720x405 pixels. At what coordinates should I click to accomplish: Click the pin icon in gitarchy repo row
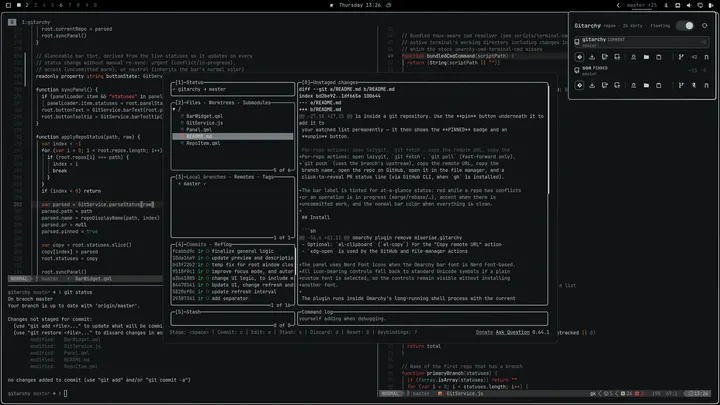click(694, 57)
